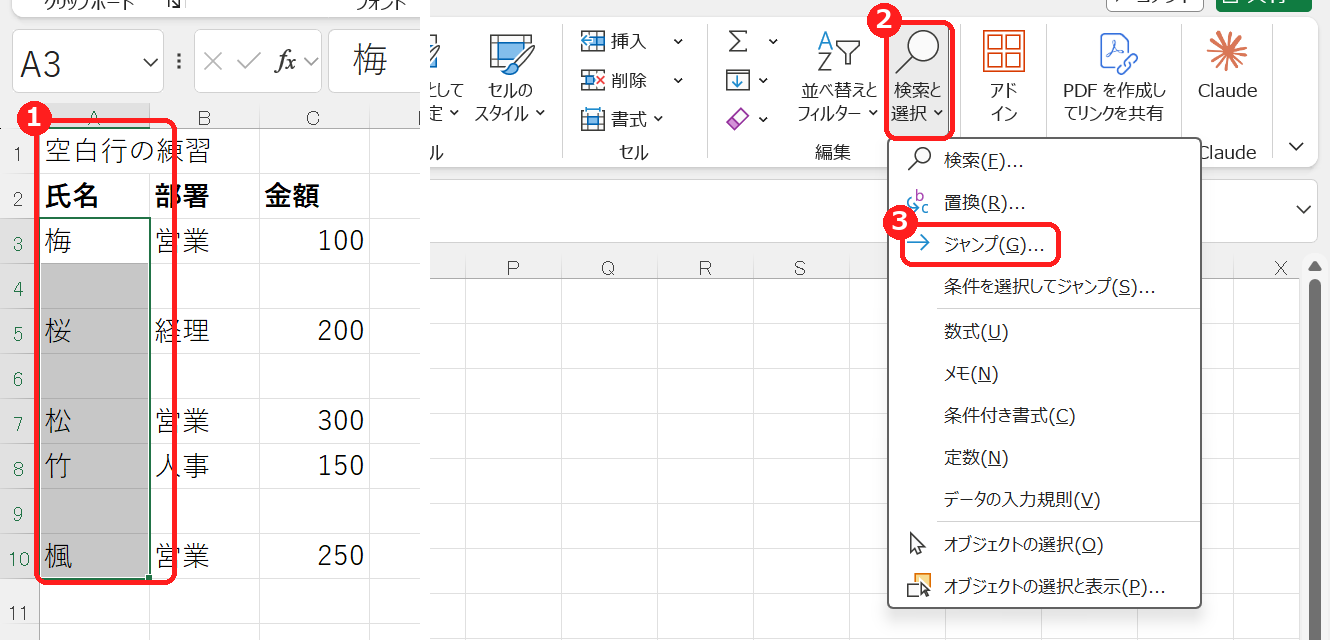Select 条件付き書式(C) menu item
The height and width of the screenshot is (640, 1330).
(x=1044, y=415)
